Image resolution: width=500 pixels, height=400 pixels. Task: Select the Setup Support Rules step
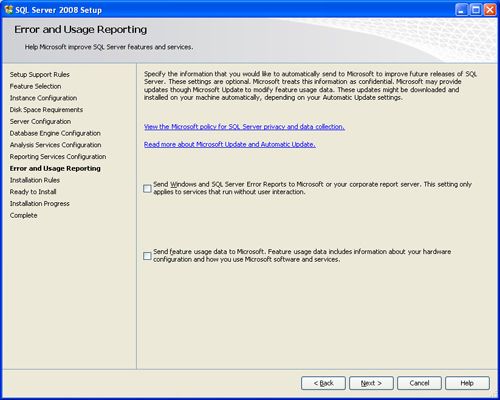coord(40,75)
